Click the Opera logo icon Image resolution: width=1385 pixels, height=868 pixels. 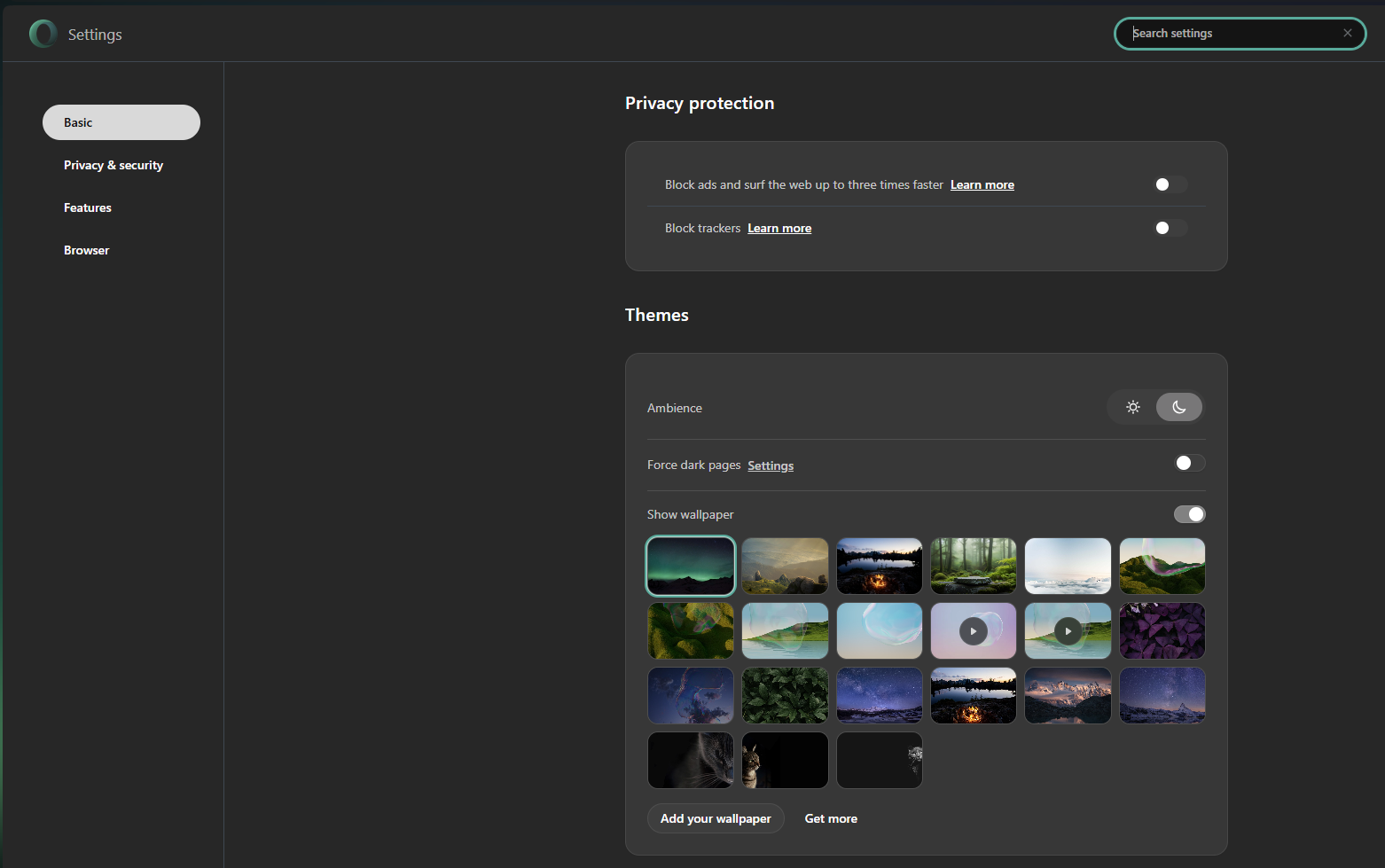point(43,34)
